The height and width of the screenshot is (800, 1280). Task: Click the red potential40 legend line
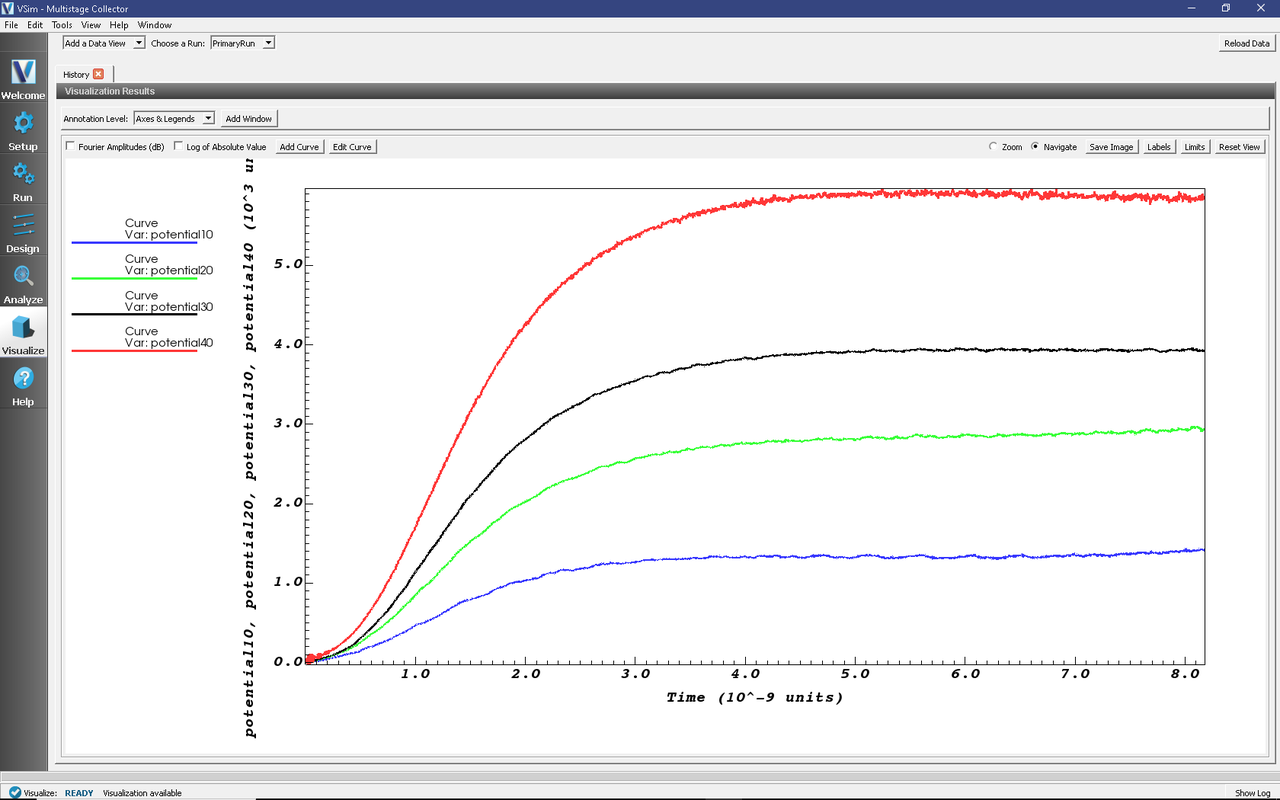[135, 351]
